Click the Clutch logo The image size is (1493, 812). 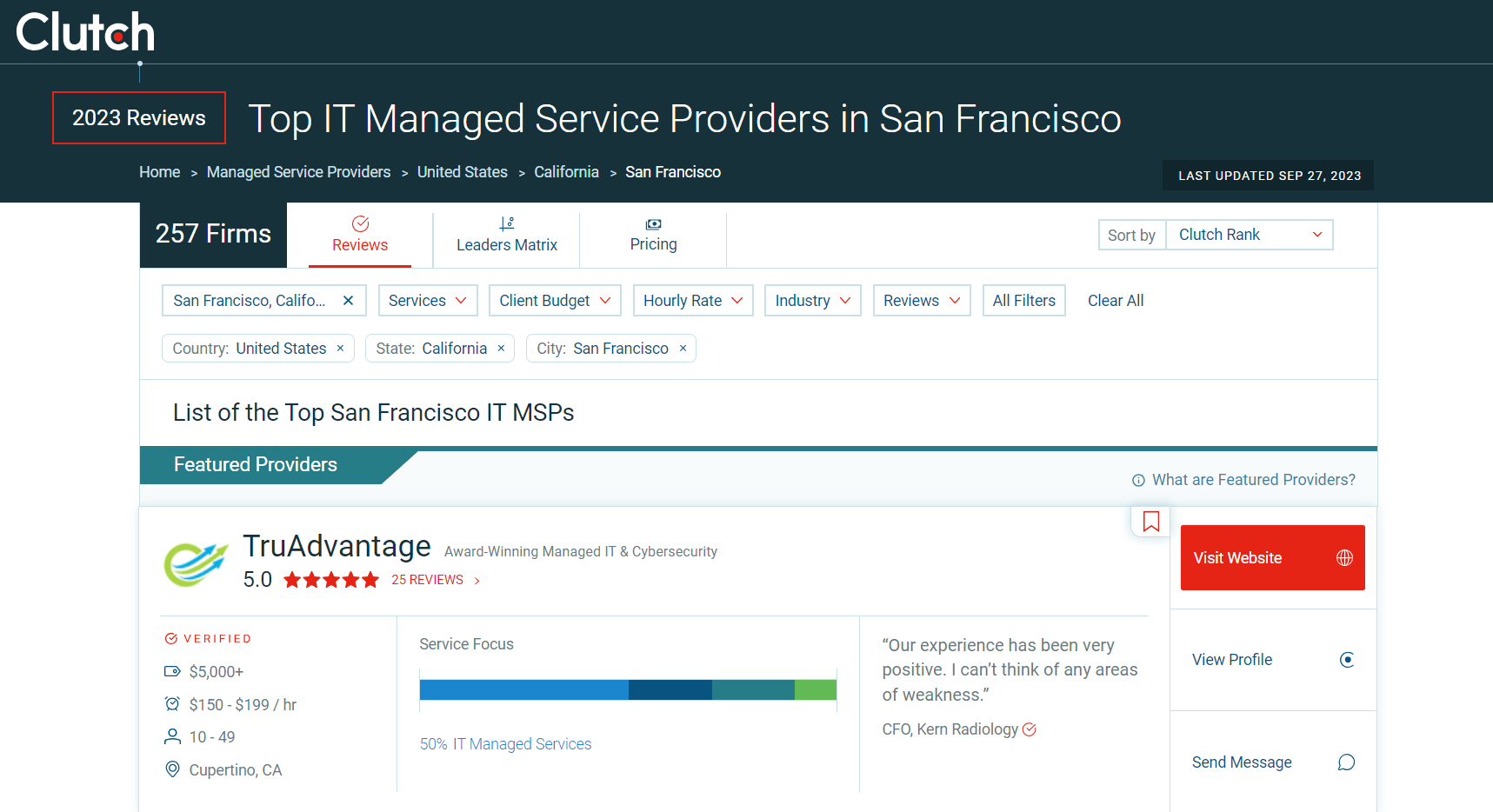[85, 32]
